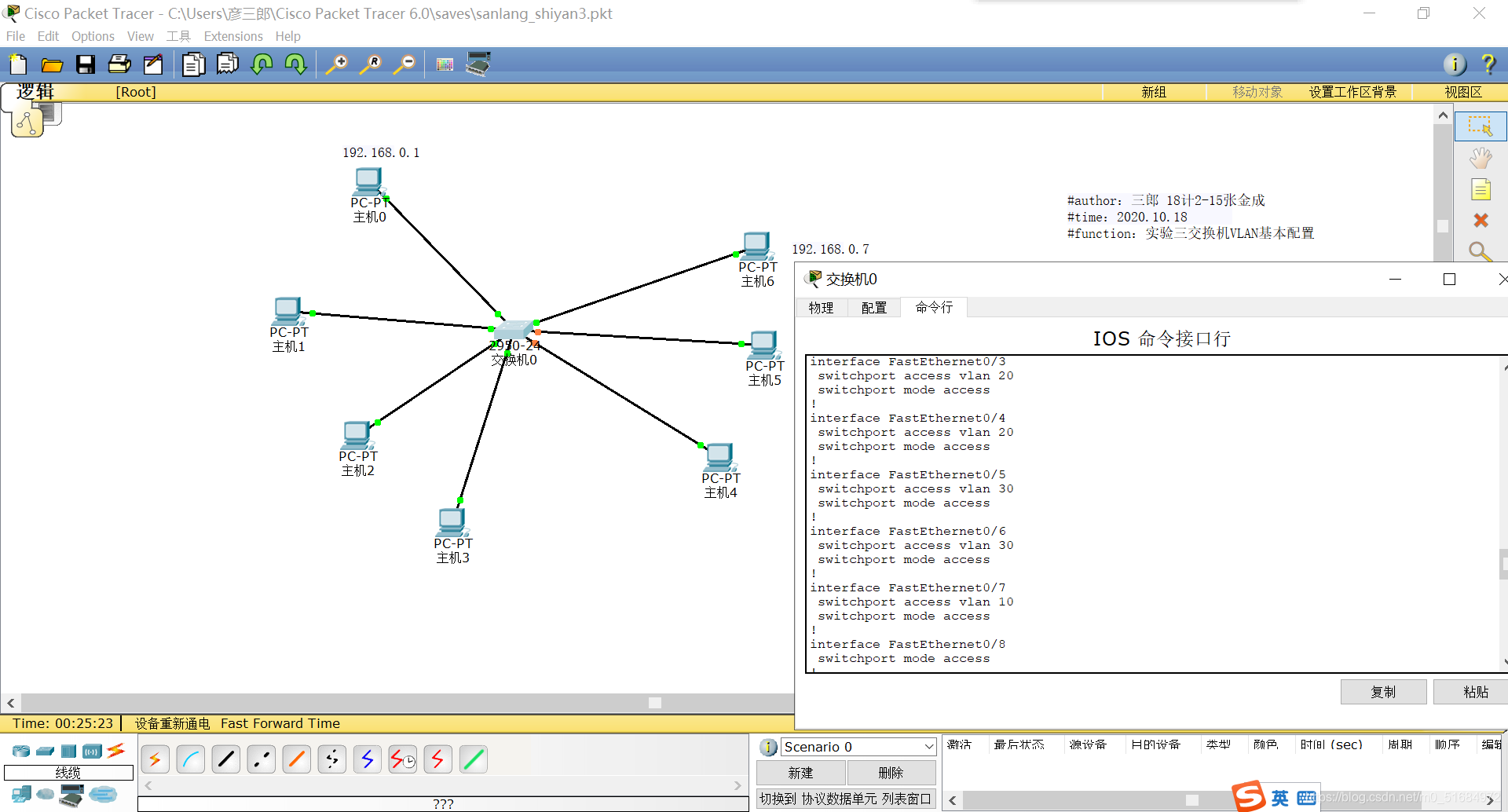This screenshot has height=812, width=1508.
Task: Click the New file toolbar icon
Action: coord(18,64)
